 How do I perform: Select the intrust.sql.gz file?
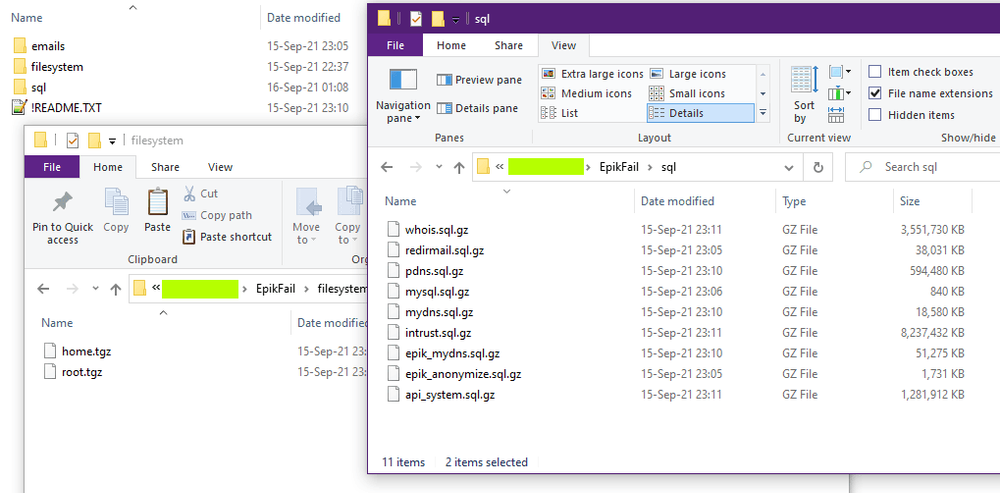pos(438,333)
